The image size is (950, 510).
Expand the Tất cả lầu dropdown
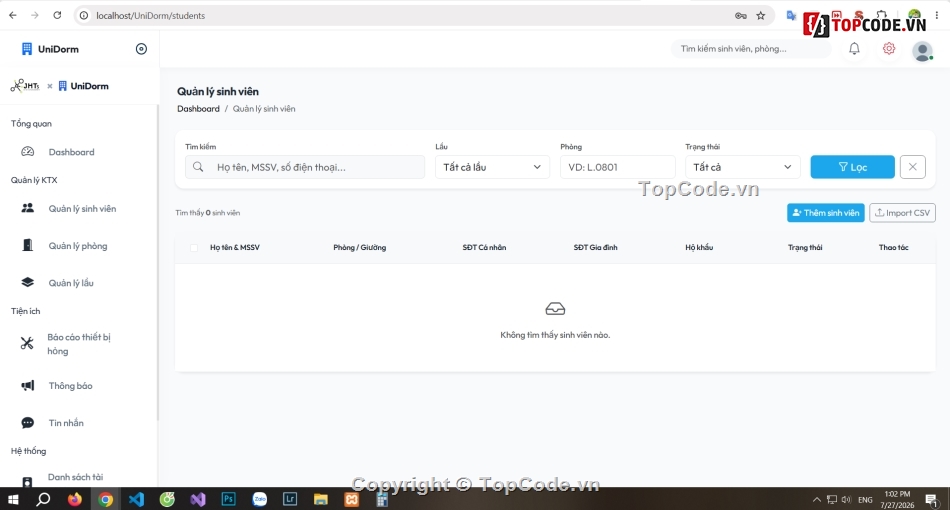coord(492,167)
